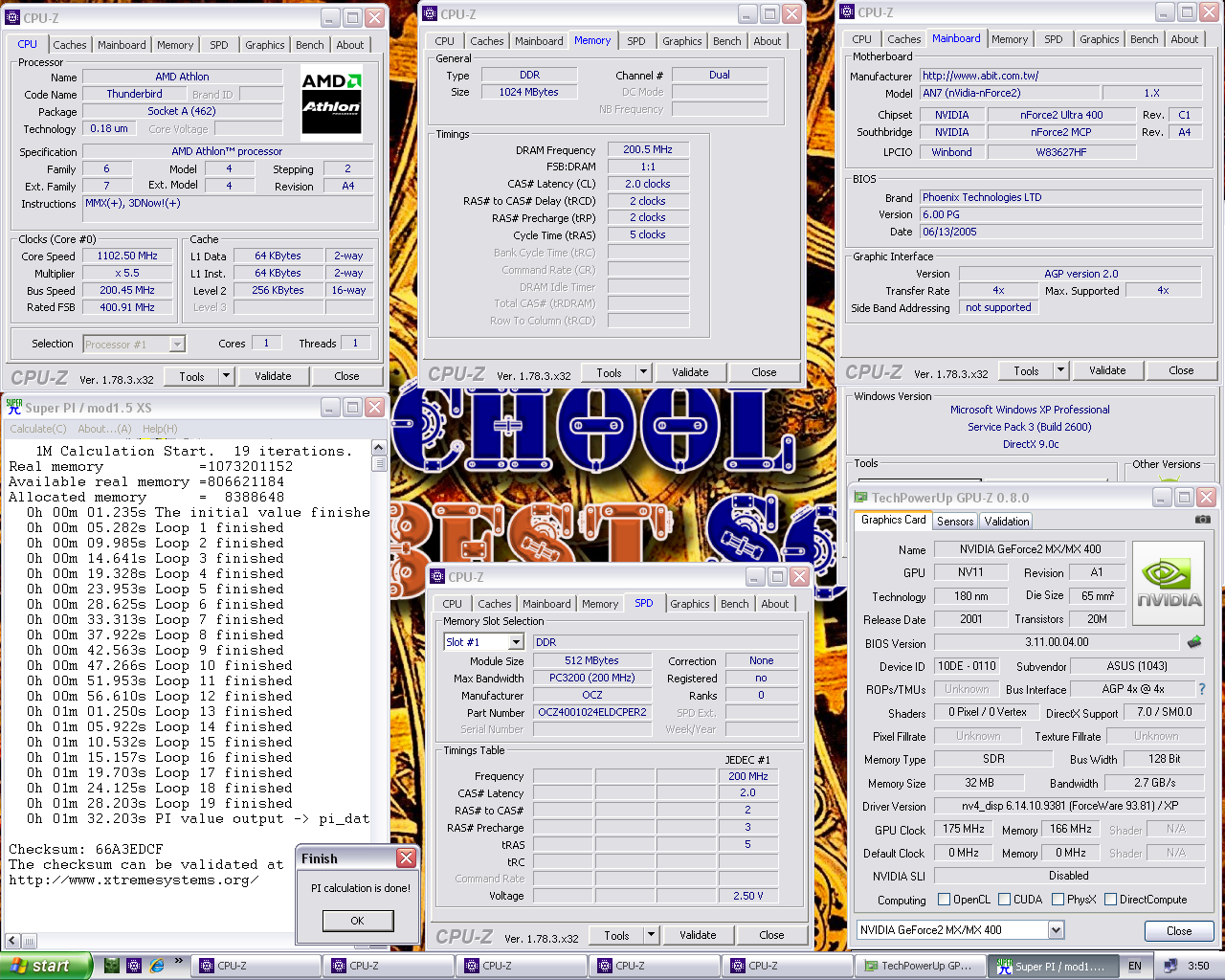Screen dimensions: 1225x980
Task: Click the title bar icon of the CPU-Z SPD window
Action: [x=437, y=577]
